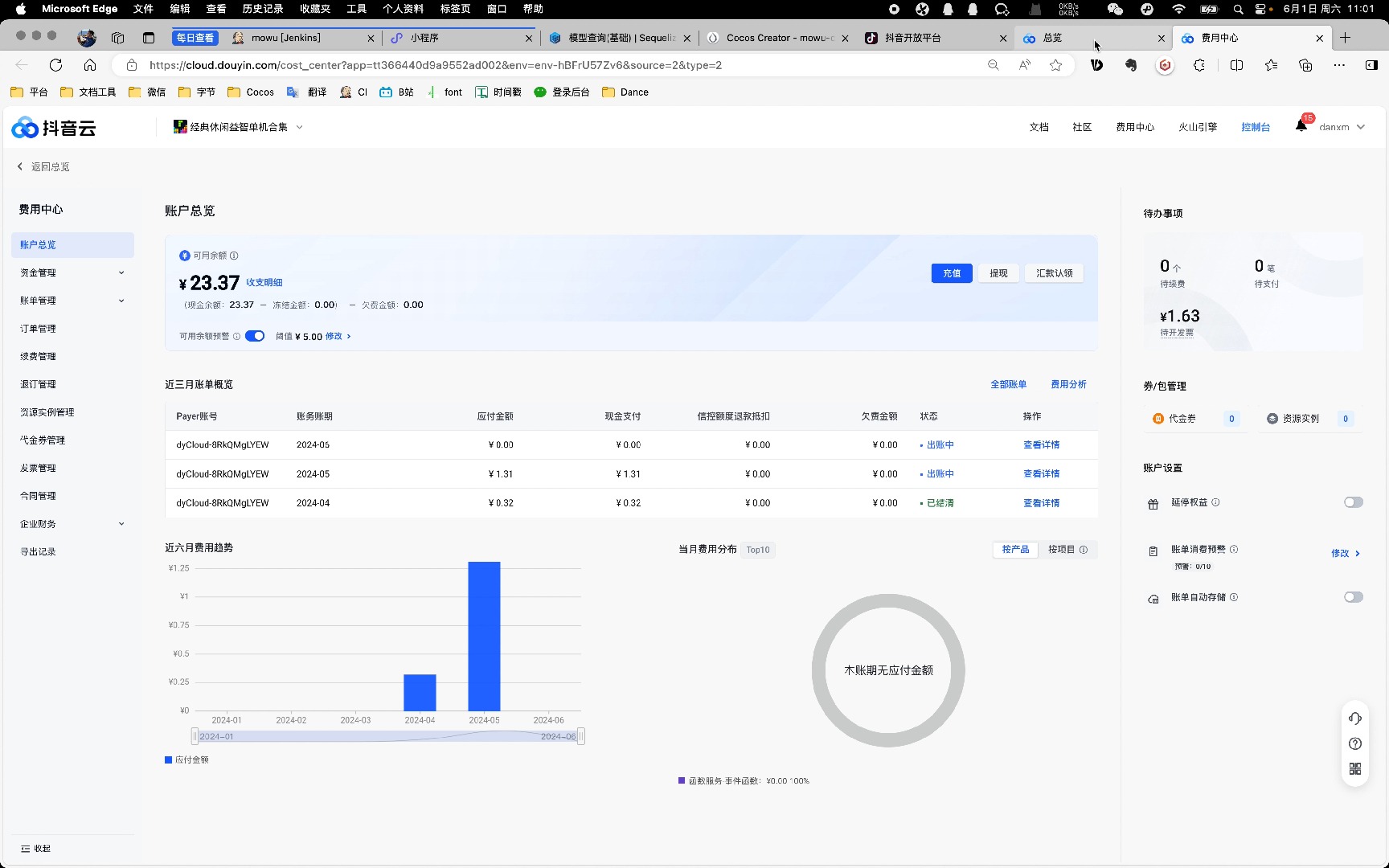This screenshot has width=1389, height=868.
Task: Open Edge sidebar icon
Action: pos(1371,65)
